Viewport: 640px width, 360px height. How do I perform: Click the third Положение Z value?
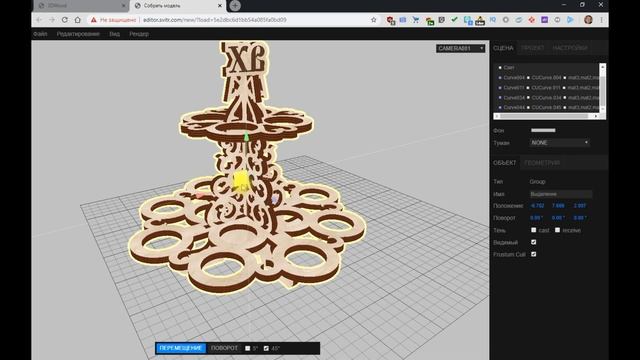[580, 206]
